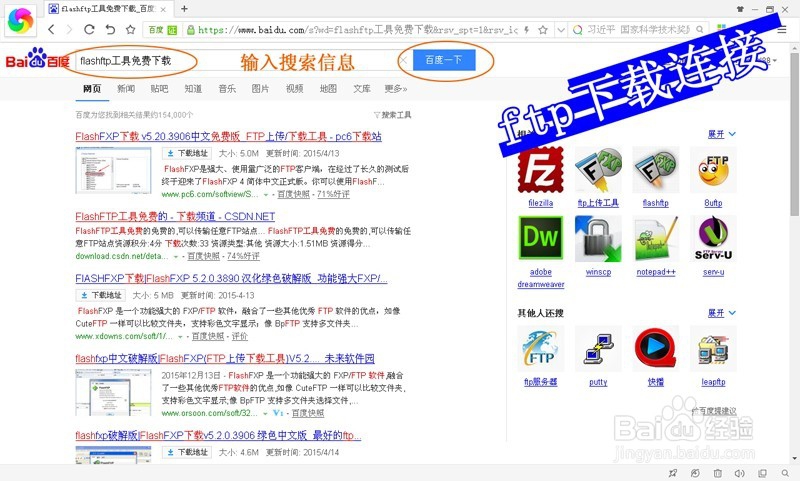Image resolution: width=800 pixels, height=481 pixels.
Task: Click the 百度一下 search button
Action: coord(444,60)
